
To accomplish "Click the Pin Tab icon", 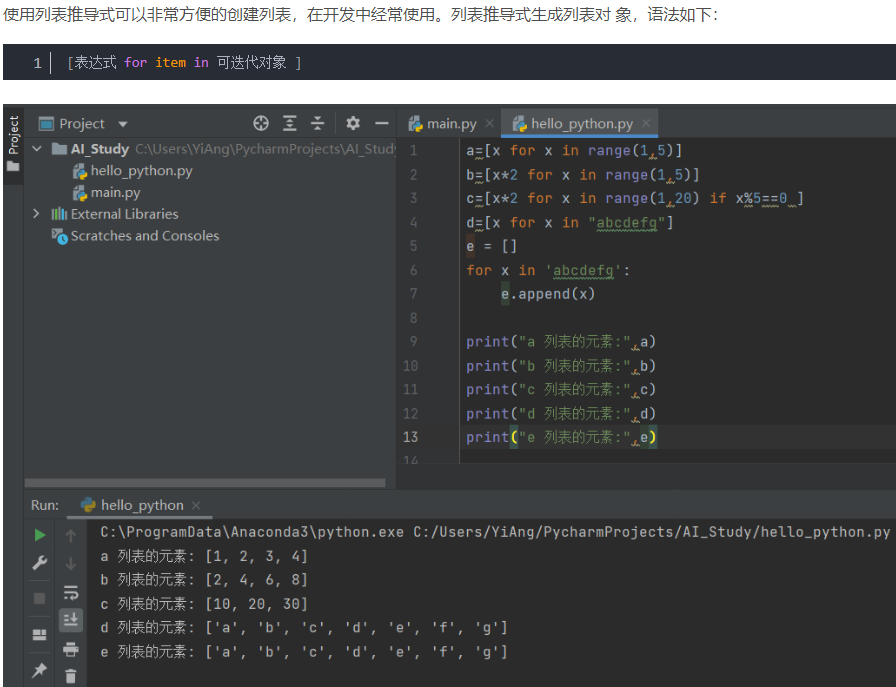I will [x=39, y=670].
